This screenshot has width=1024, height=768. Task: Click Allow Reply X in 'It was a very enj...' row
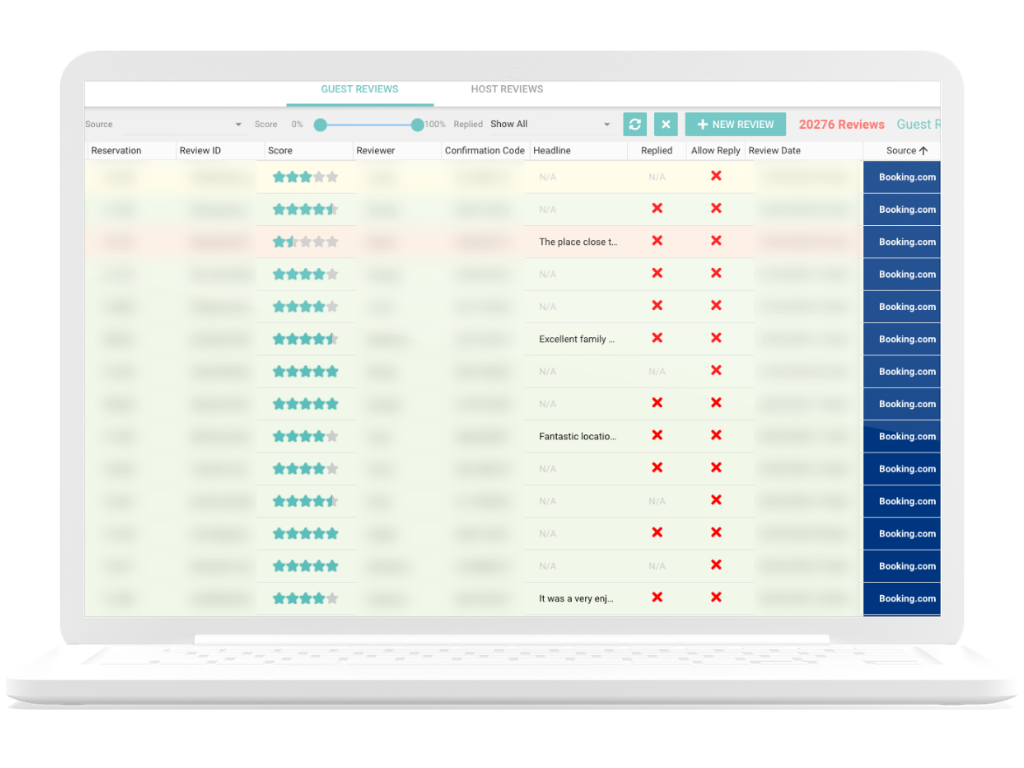[x=716, y=598]
